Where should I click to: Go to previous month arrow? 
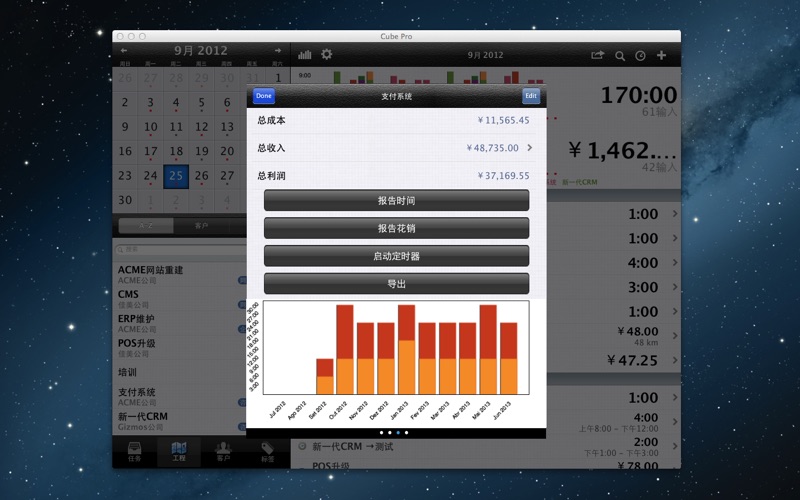[123, 51]
